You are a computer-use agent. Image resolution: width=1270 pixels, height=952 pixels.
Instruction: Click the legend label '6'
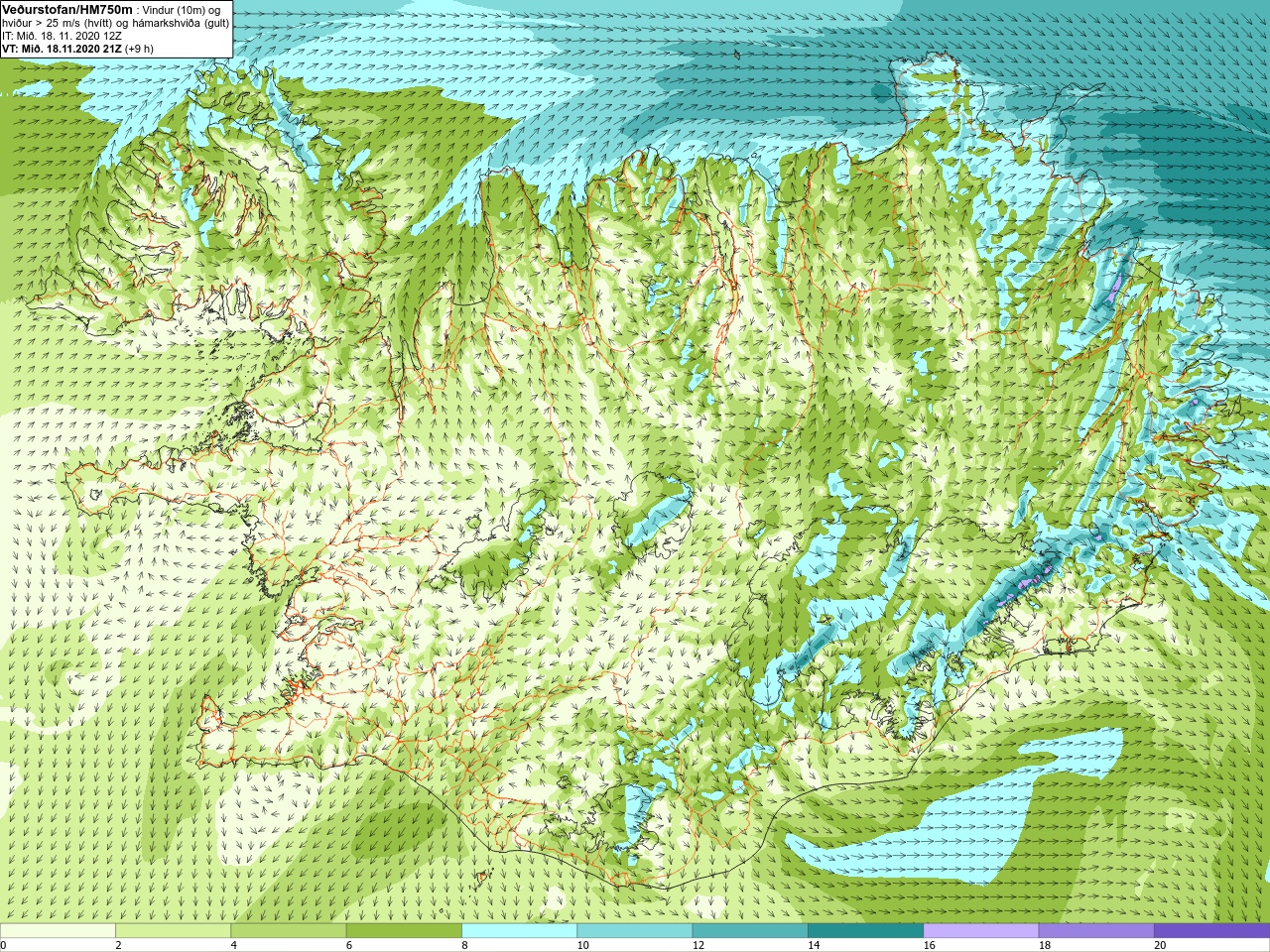click(349, 945)
